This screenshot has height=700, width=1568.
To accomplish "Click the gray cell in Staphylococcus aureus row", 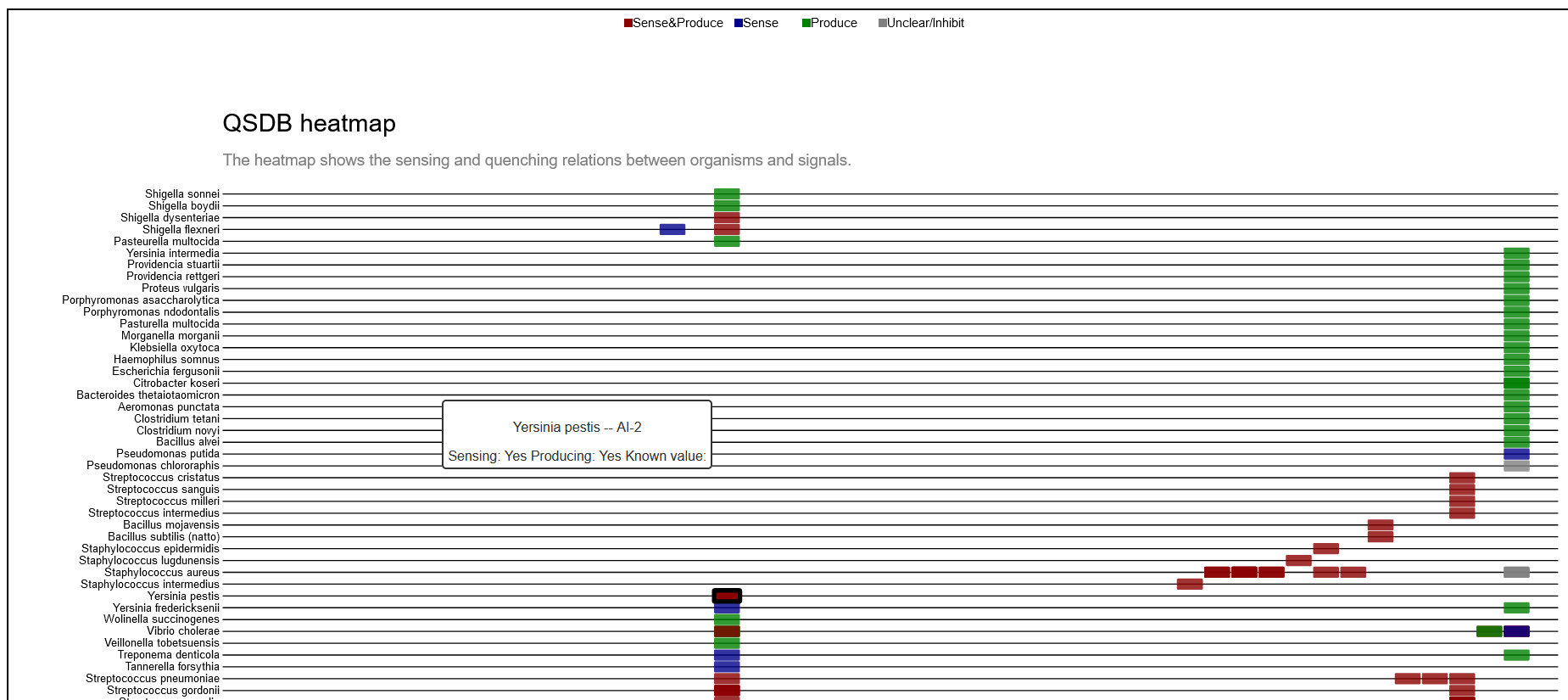I will pos(1516,573).
